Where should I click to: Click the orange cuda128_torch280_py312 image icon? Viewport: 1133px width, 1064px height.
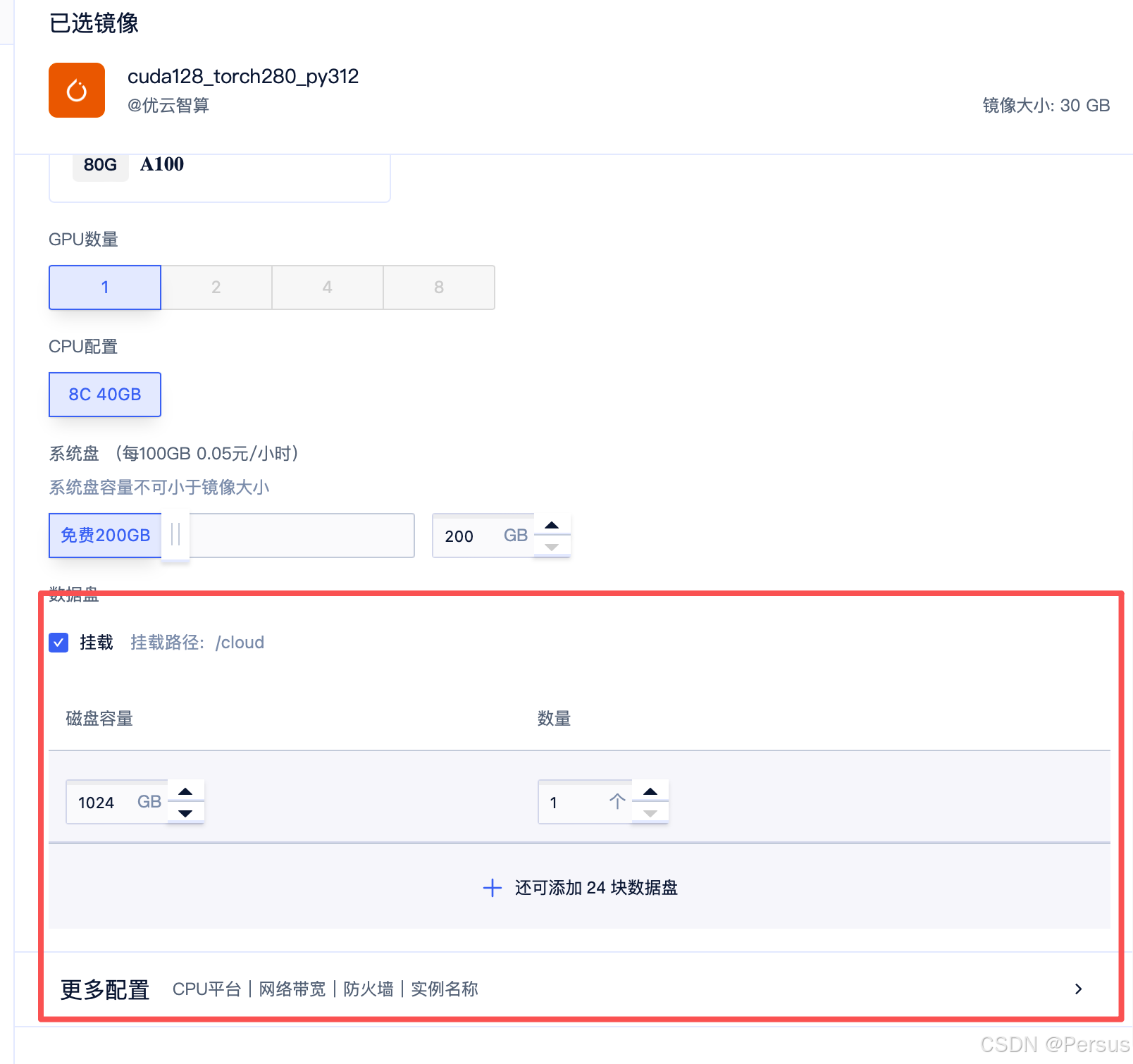point(77,90)
